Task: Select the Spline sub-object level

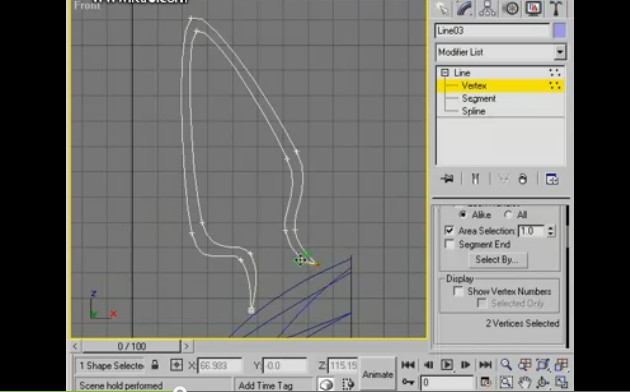Action: point(474,111)
